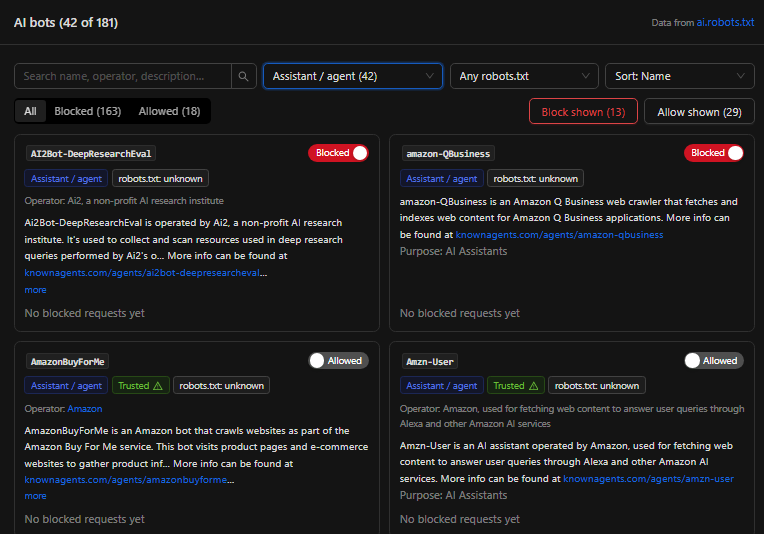Click Block shown (13) button

583,112
